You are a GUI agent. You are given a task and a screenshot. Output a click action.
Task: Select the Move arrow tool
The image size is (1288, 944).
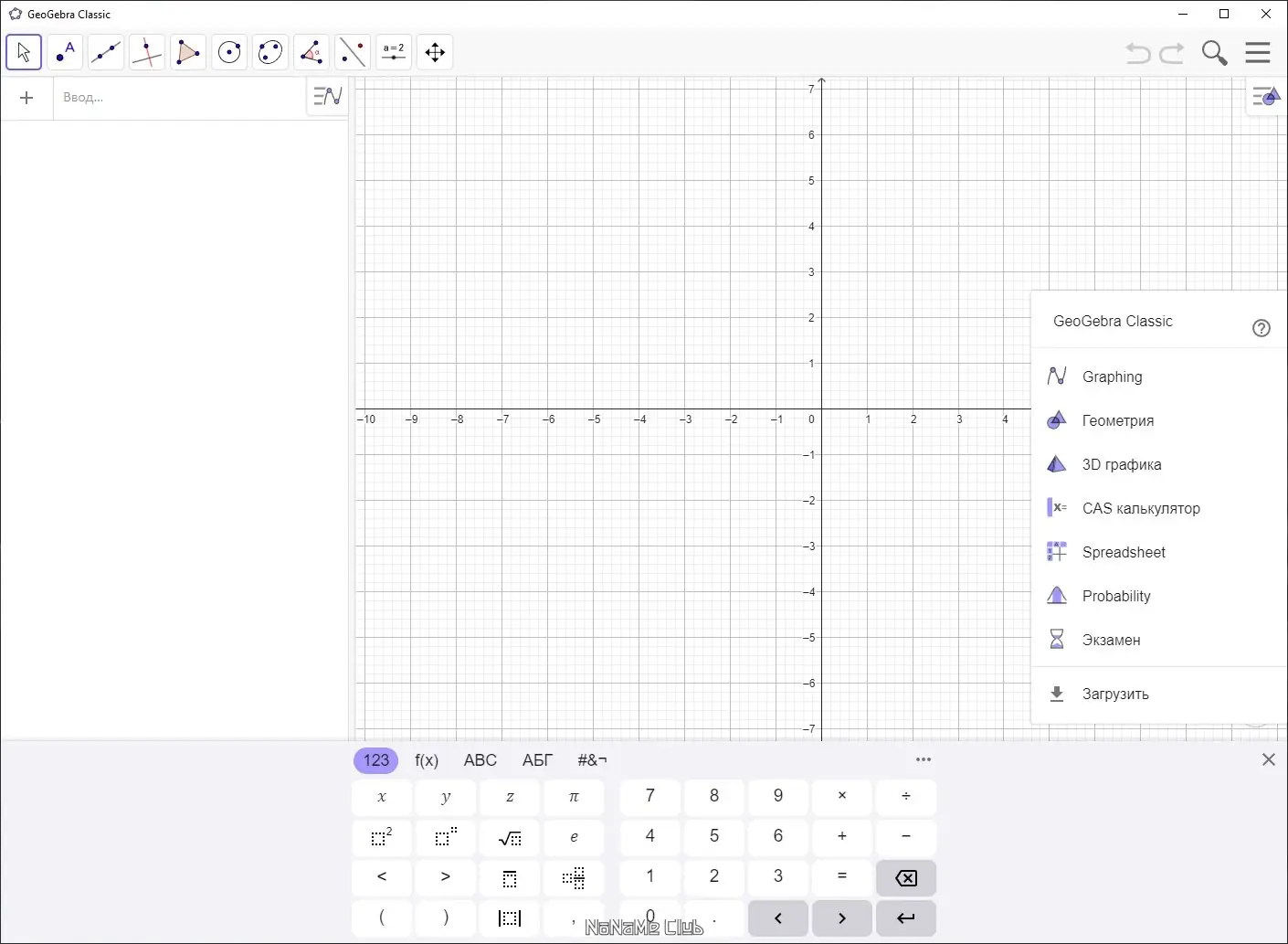click(24, 52)
